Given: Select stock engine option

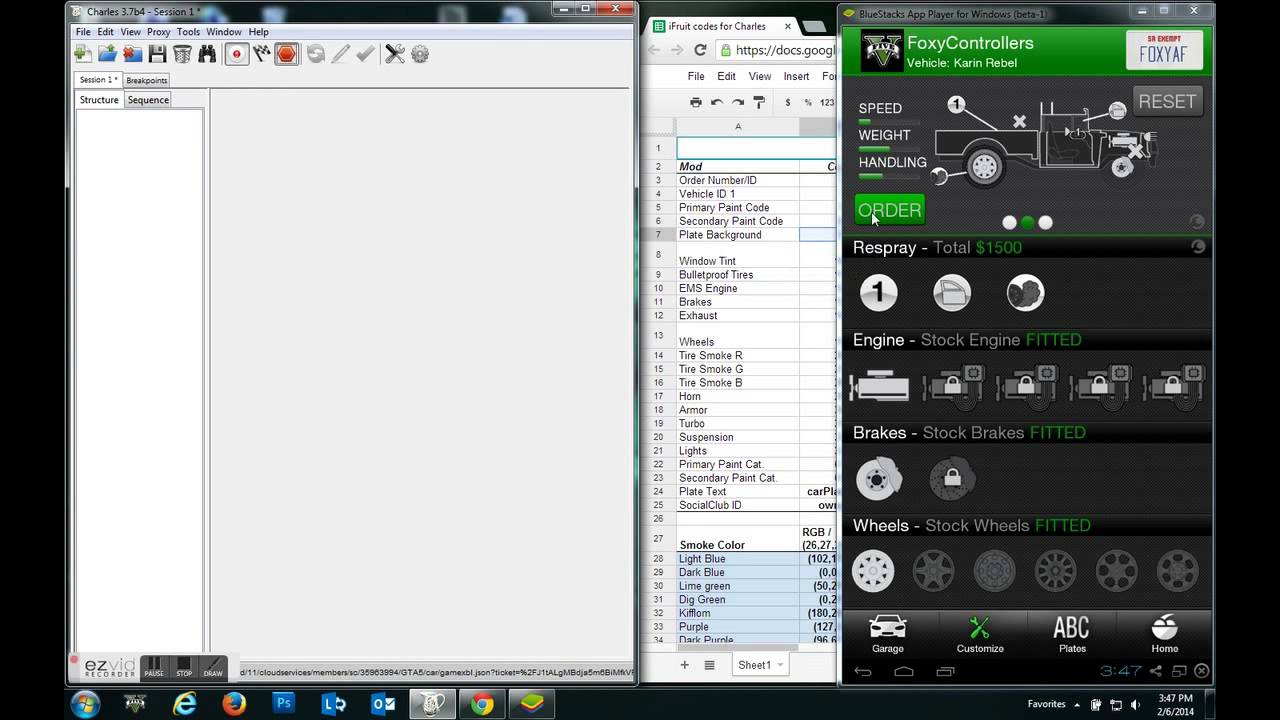Looking at the screenshot, I should pyautogui.click(x=879, y=385).
